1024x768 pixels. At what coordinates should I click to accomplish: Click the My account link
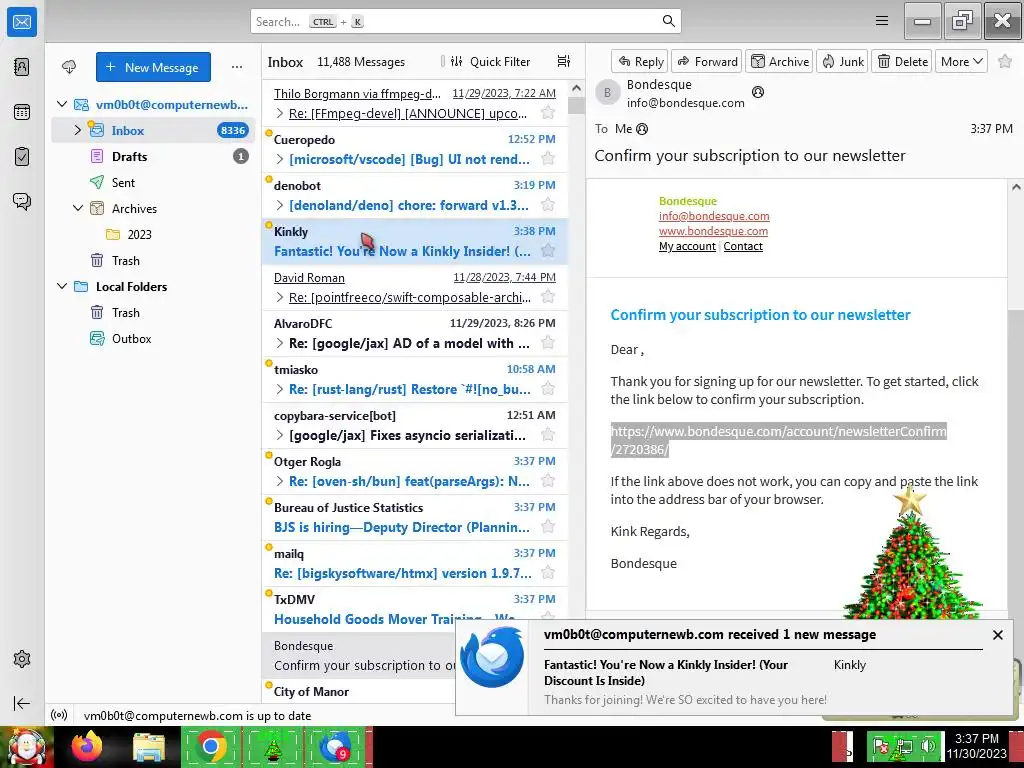coord(687,246)
